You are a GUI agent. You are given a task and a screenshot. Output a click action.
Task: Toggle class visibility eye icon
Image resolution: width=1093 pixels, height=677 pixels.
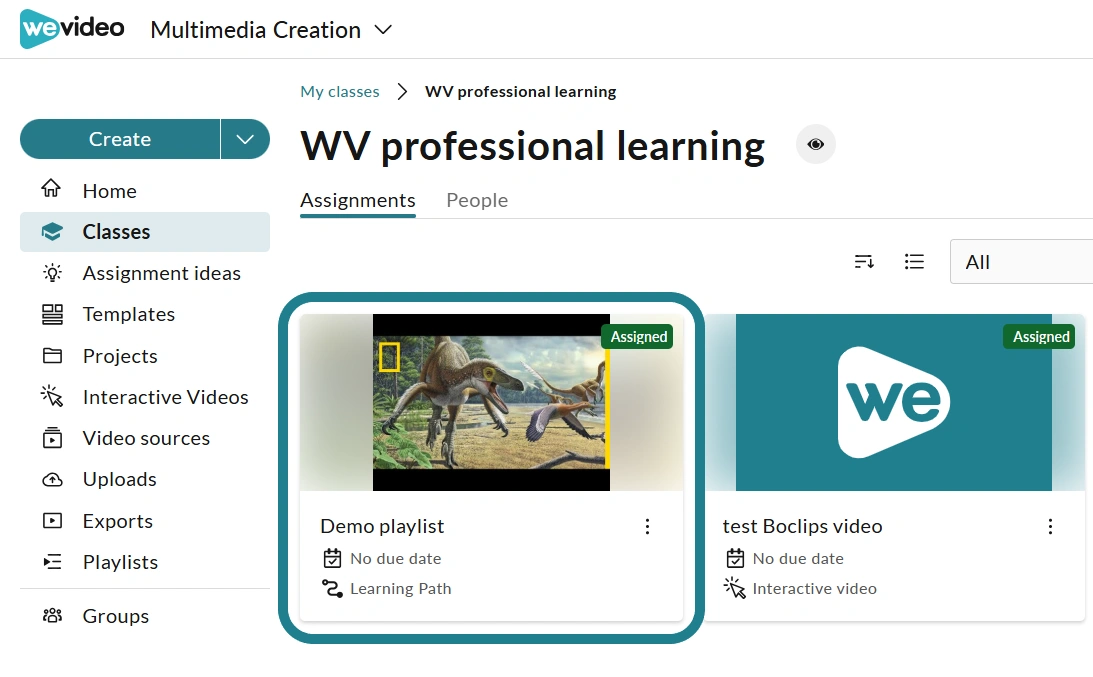pyautogui.click(x=816, y=144)
